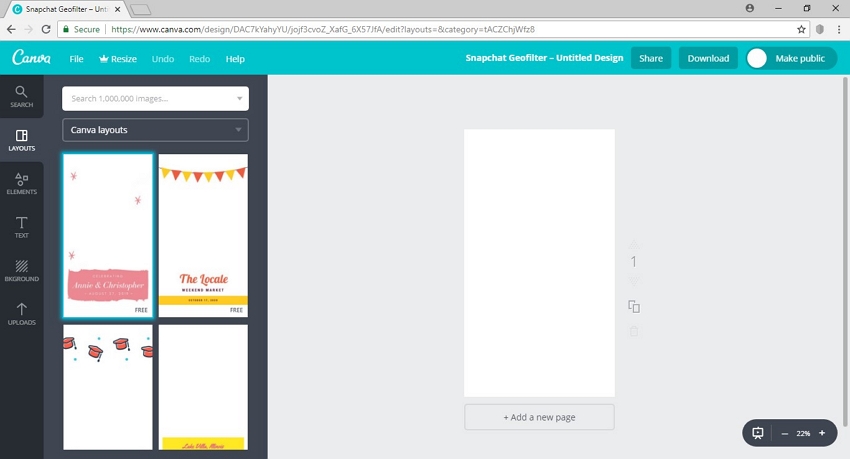The width and height of the screenshot is (850, 459).
Task: Open the Bkground panel
Action: (x=21, y=270)
